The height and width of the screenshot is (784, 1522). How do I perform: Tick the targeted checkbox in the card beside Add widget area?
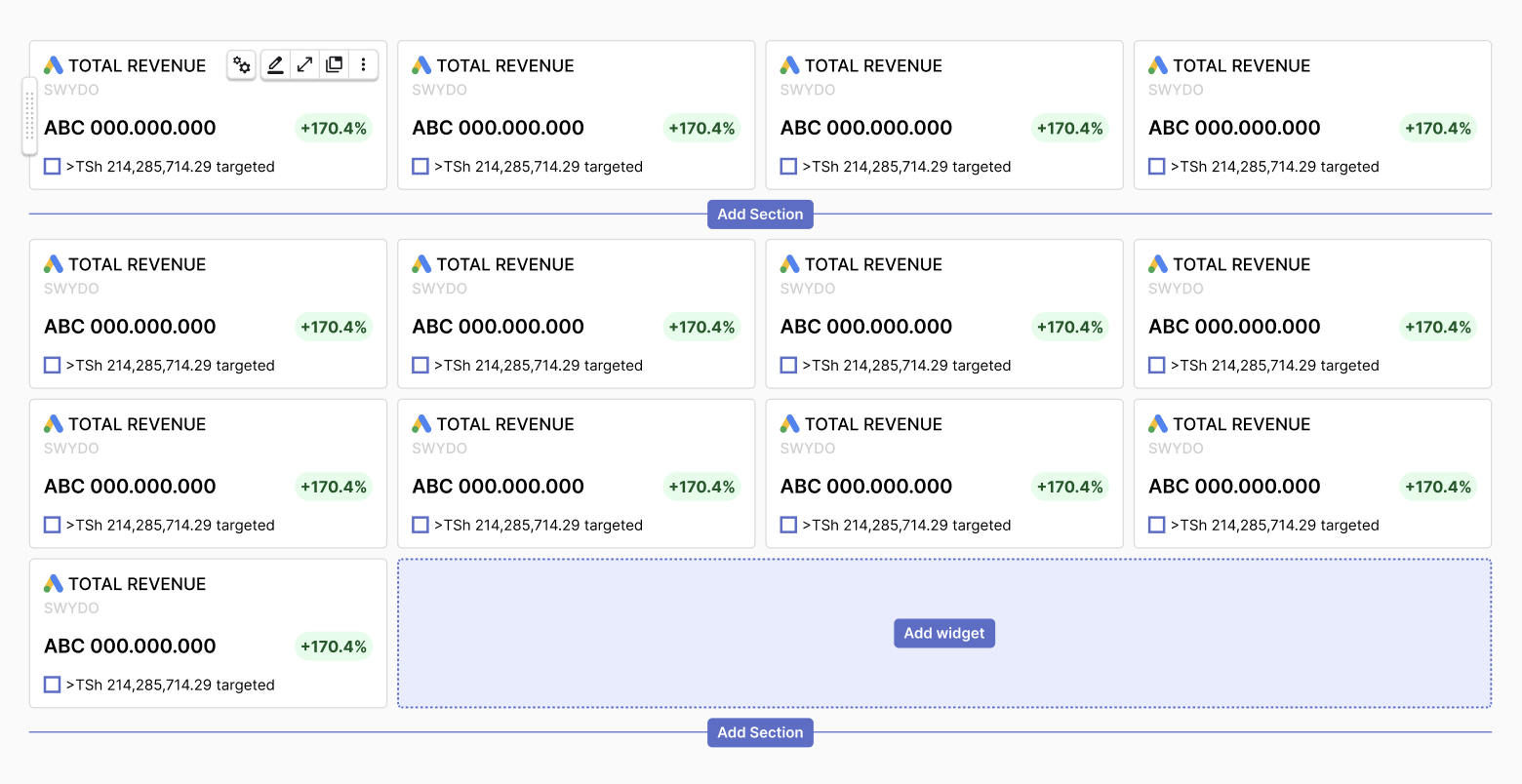point(53,685)
